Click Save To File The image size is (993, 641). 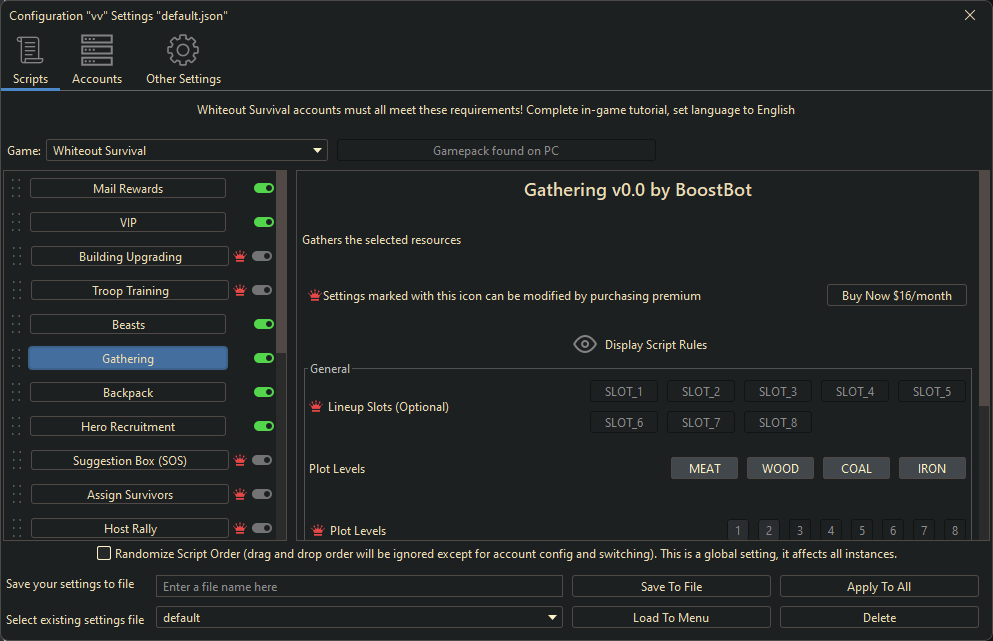(671, 587)
